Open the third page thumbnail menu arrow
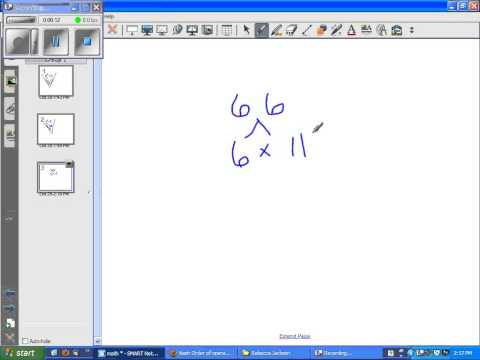This screenshot has width=480, height=360. 69,164
